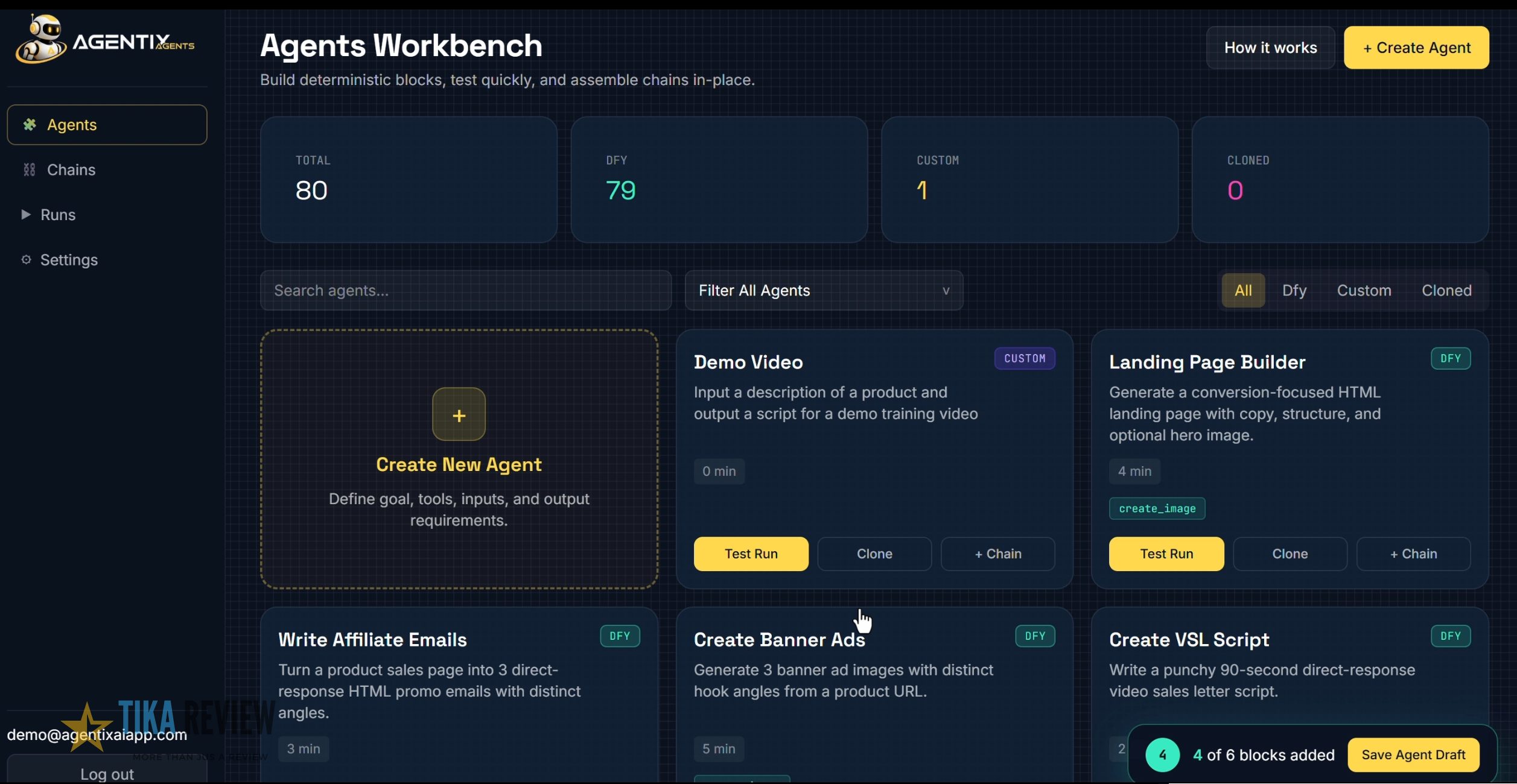Select the Cloned filter tab
This screenshot has width=1517, height=784.
pos(1446,290)
